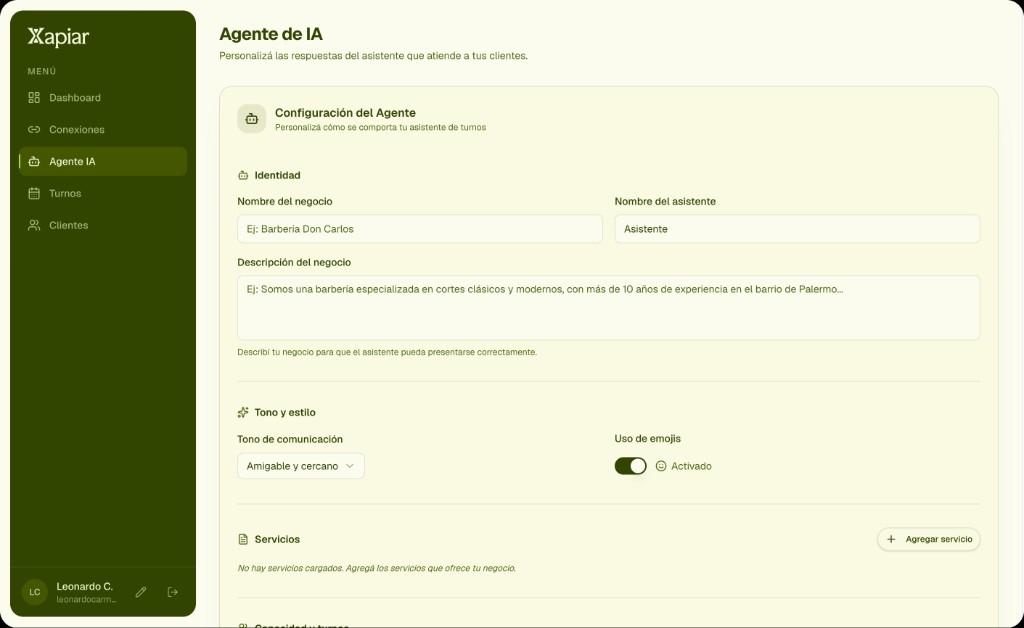The height and width of the screenshot is (628, 1024).
Task: Click the Agregar servicio button
Action: click(x=928, y=539)
